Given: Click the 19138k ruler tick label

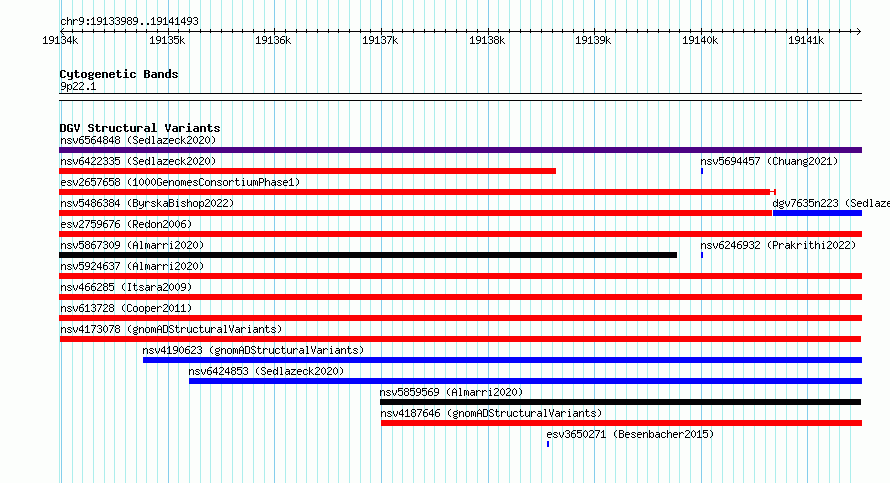Looking at the screenshot, I should click(487, 40).
